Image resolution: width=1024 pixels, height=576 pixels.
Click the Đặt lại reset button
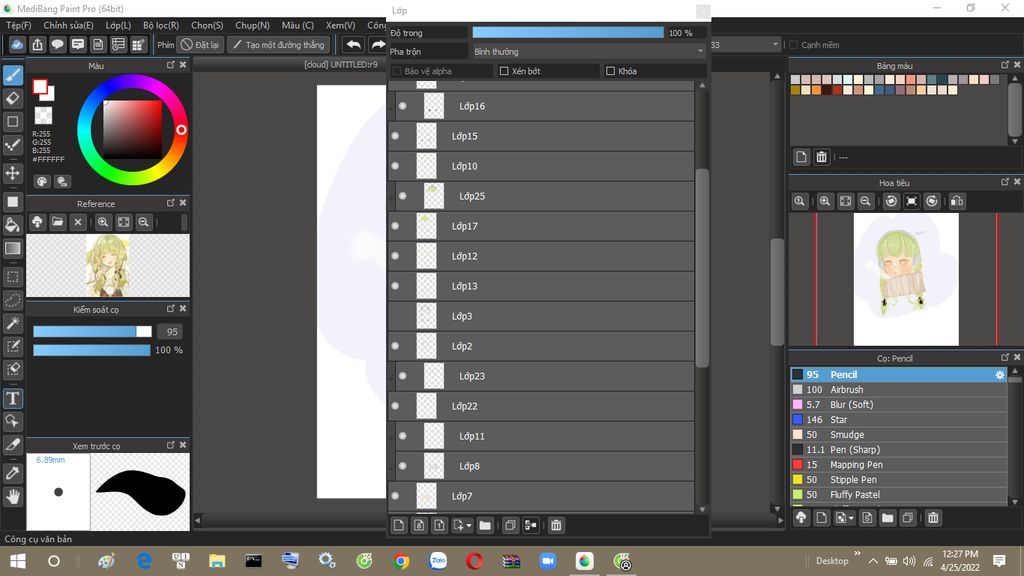point(200,45)
